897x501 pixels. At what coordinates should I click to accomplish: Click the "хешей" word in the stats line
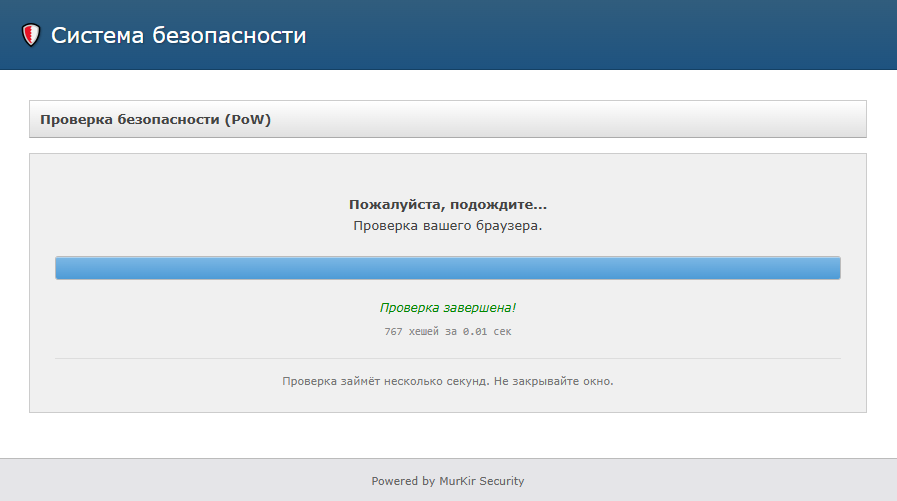point(425,331)
